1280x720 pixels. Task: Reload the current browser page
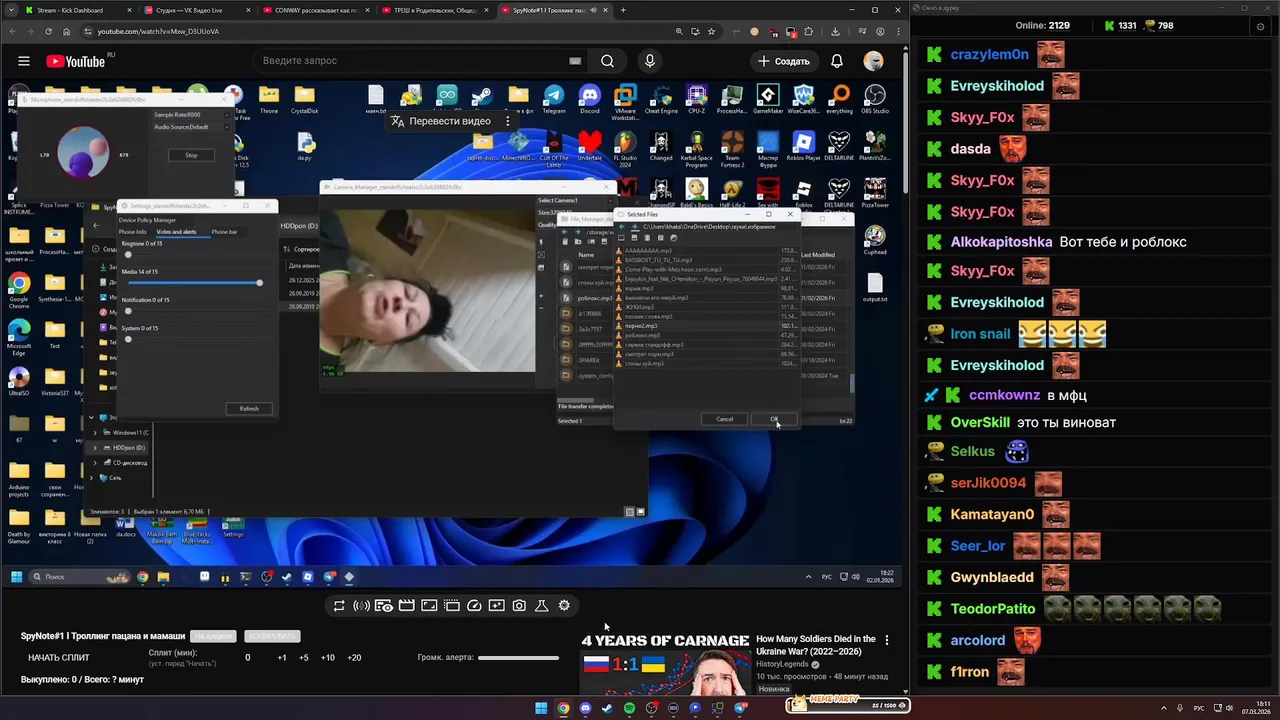tap(48, 31)
